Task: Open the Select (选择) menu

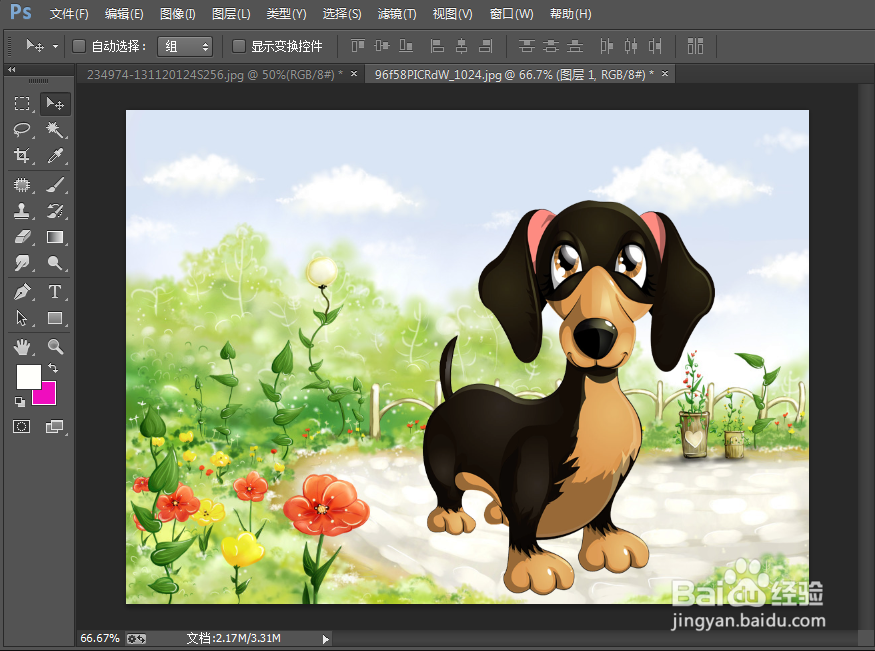Action: 342,14
